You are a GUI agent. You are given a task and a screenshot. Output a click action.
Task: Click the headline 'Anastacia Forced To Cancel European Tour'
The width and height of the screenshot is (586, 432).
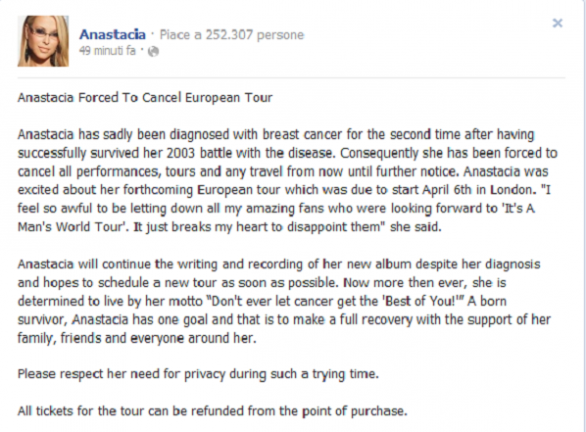[145, 98]
